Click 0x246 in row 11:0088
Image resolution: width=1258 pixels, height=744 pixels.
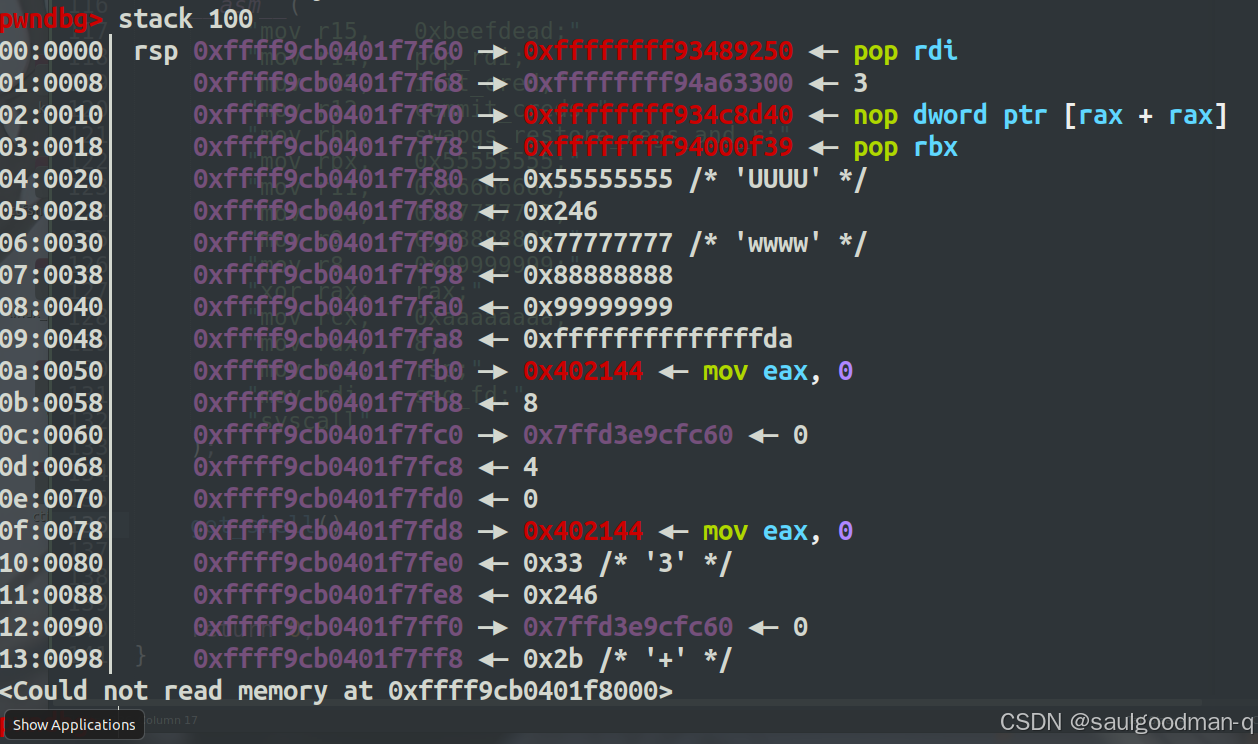(560, 595)
